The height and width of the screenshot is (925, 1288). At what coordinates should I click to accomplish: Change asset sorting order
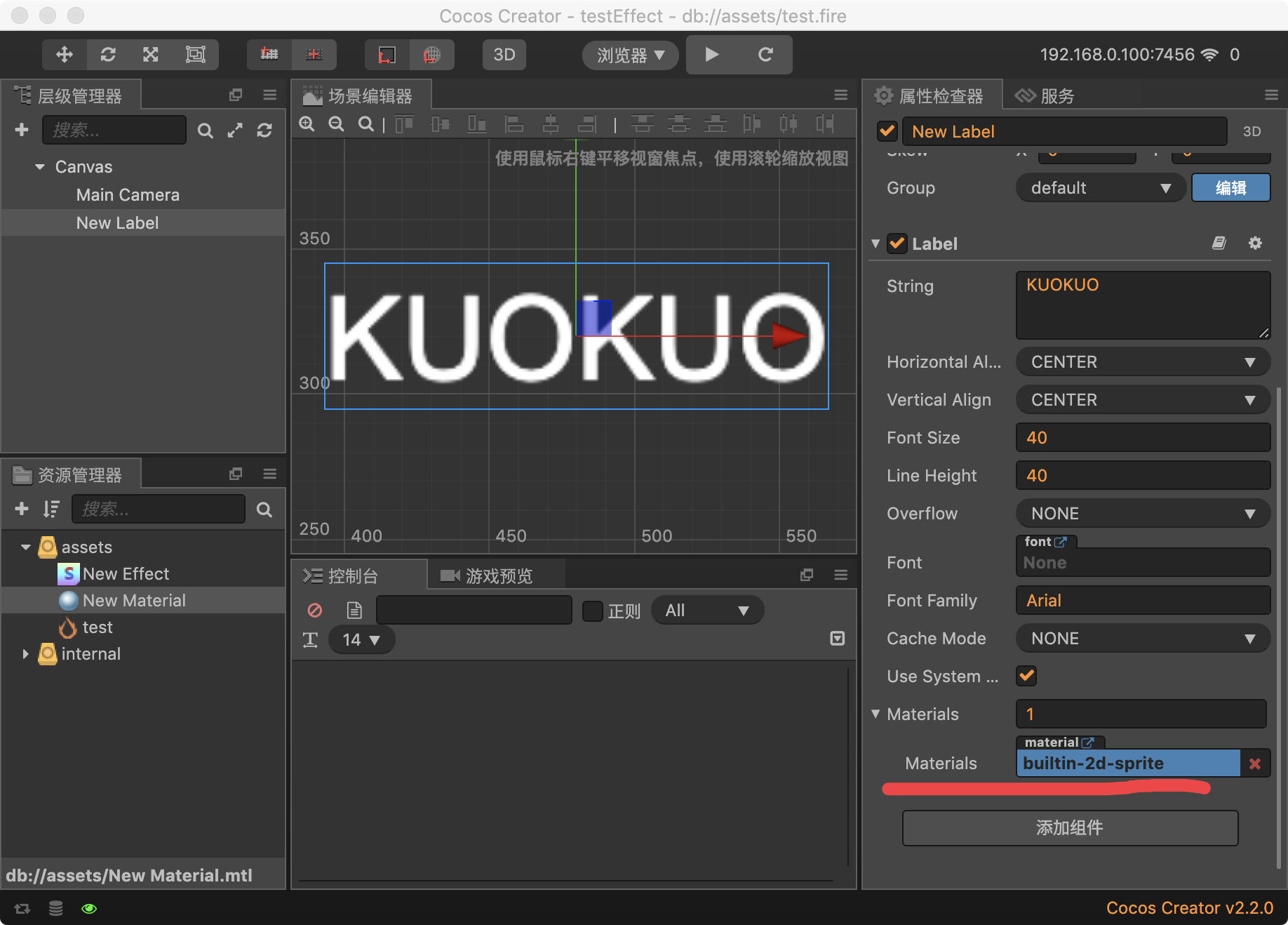[x=51, y=509]
